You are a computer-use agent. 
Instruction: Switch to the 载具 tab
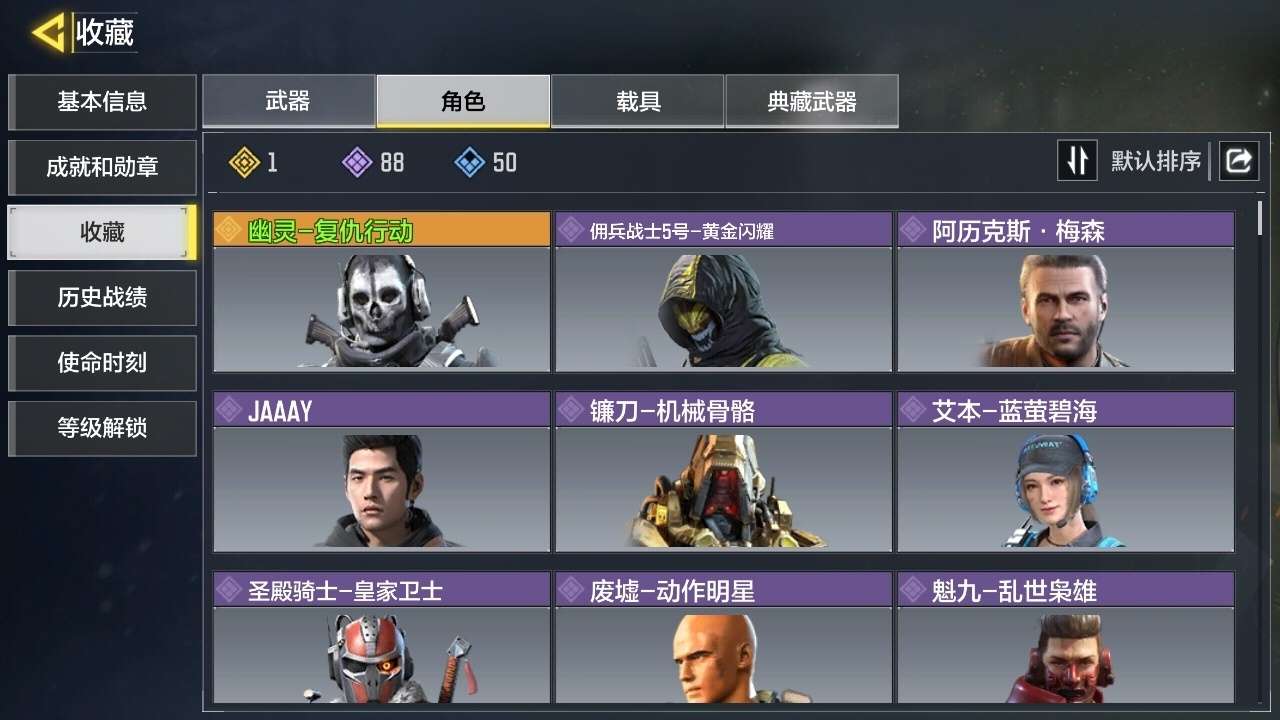click(x=638, y=101)
